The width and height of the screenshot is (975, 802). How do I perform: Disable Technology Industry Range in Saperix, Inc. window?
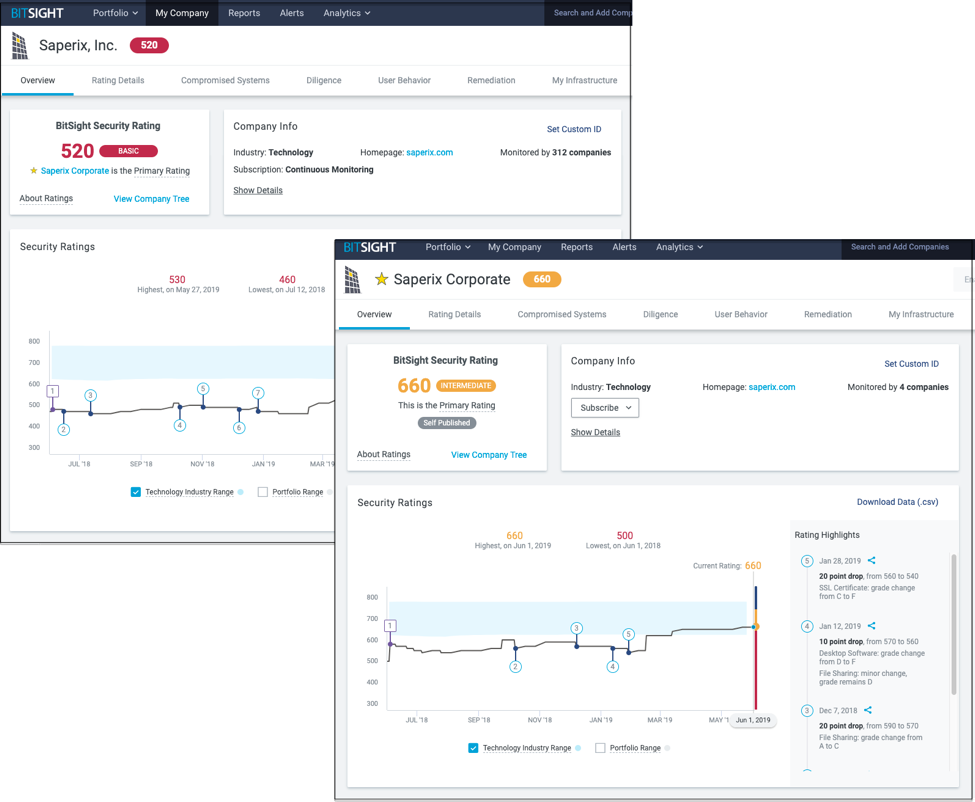coord(136,492)
